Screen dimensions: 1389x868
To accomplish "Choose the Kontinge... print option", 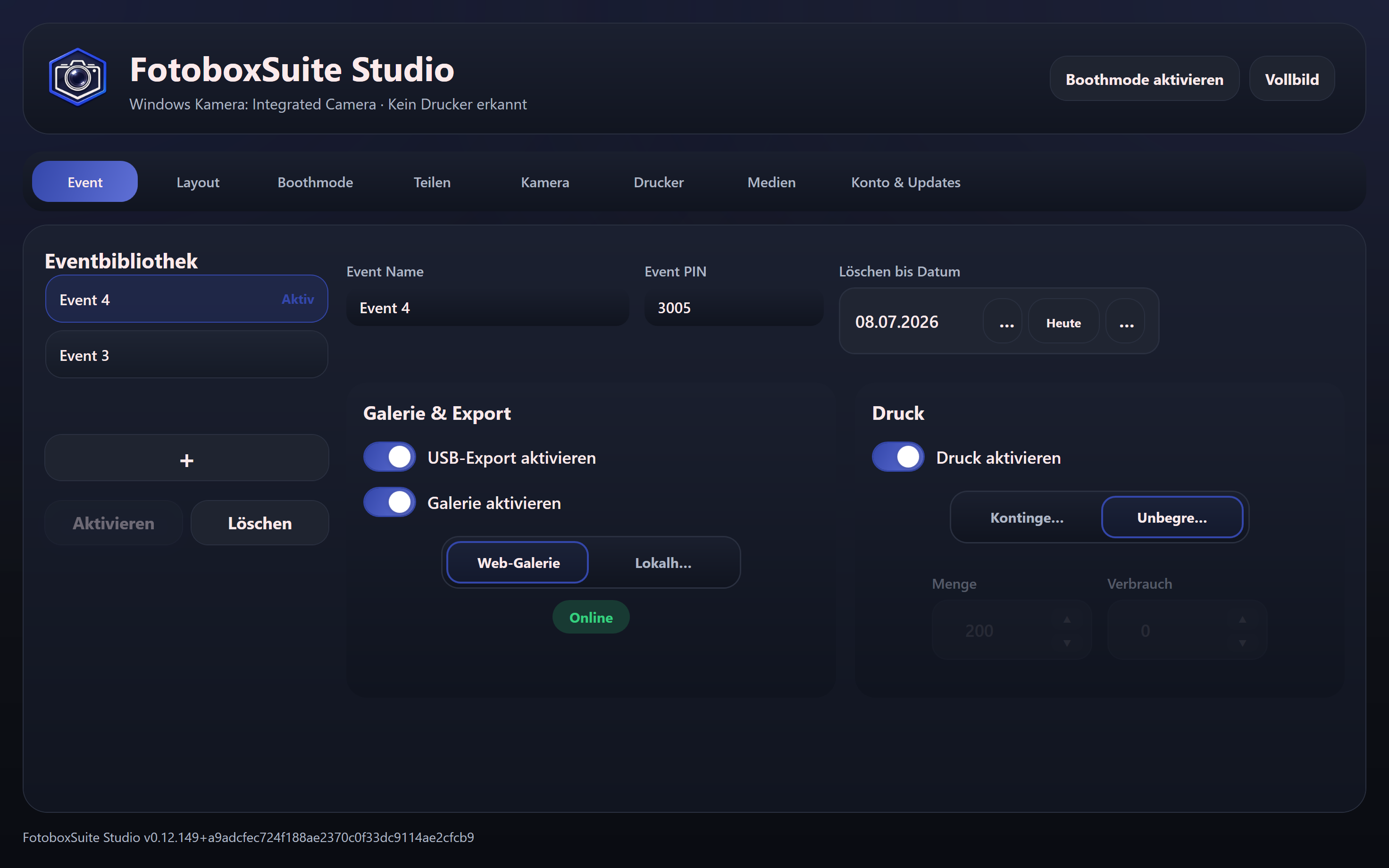I will (1027, 517).
